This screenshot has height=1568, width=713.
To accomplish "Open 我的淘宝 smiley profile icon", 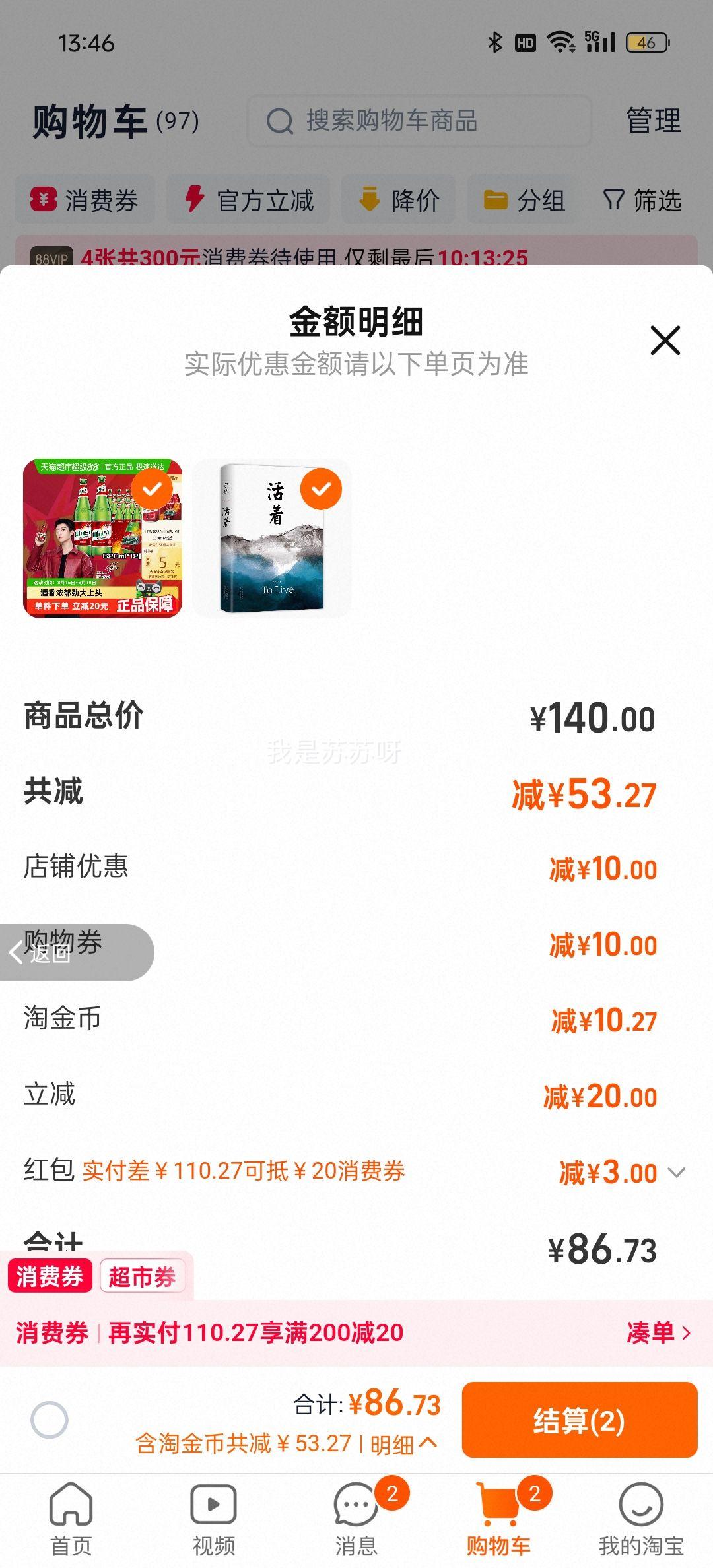I will tap(641, 1504).
